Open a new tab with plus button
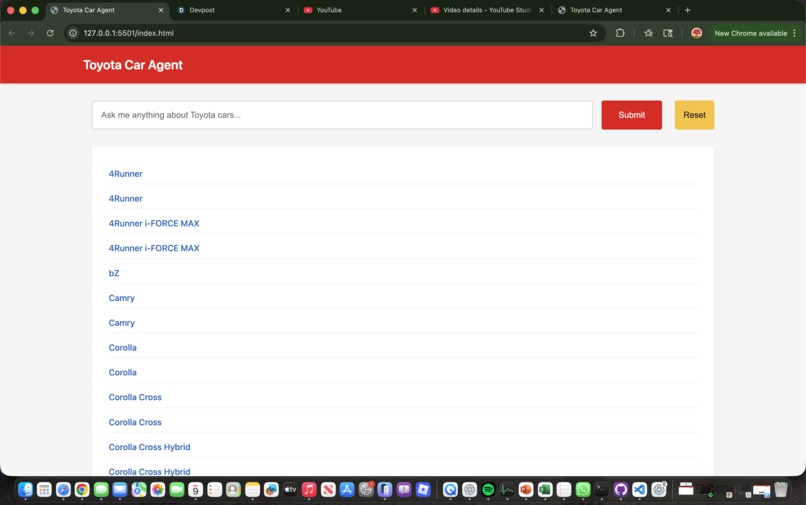The width and height of the screenshot is (806, 505). click(687, 10)
